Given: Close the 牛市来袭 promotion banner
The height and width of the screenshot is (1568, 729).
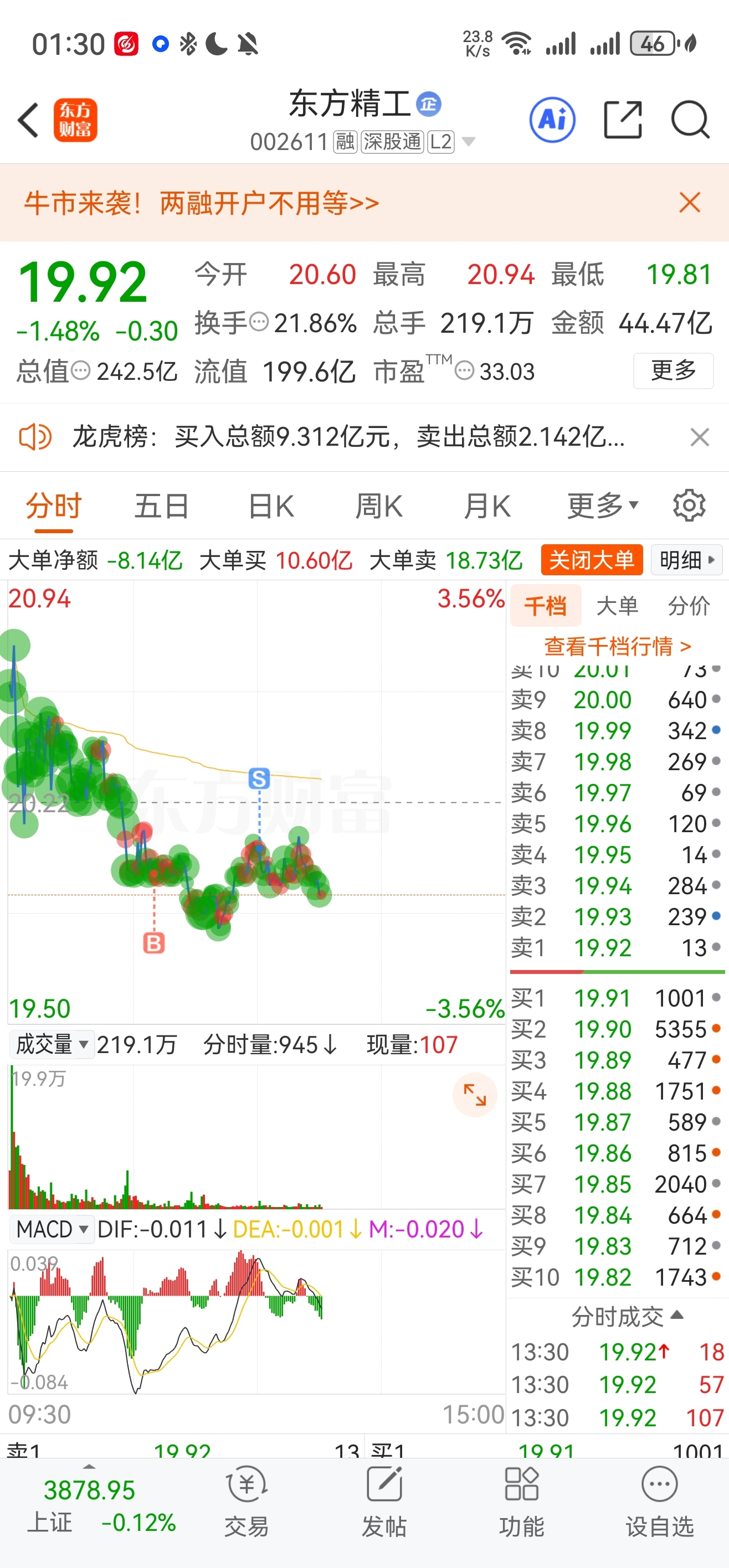Looking at the screenshot, I should point(690,202).
